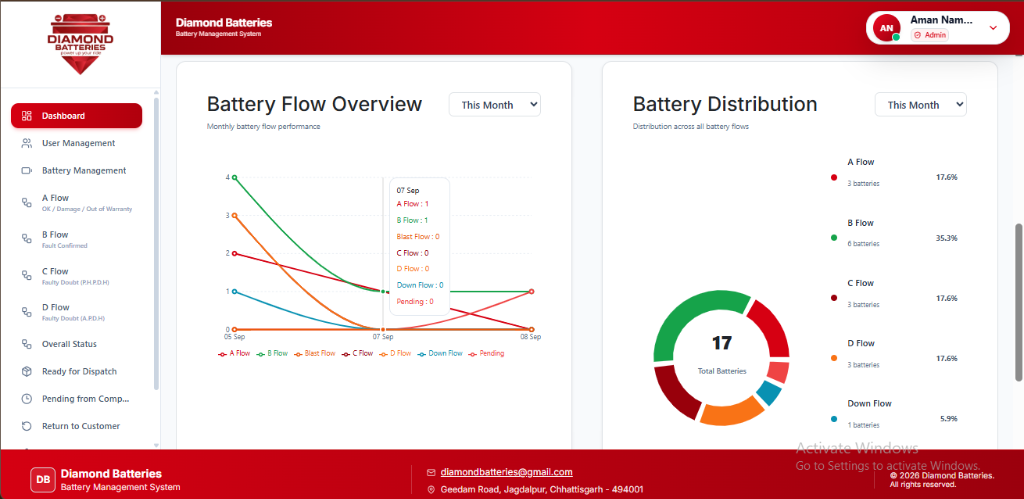Open Return to Customer page
The height and width of the screenshot is (499, 1024).
tap(76, 426)
